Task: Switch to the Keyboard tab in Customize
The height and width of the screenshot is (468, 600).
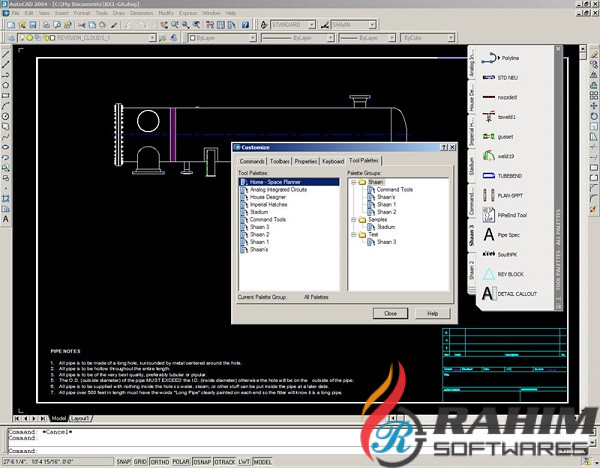Action: tap(333, 161)
